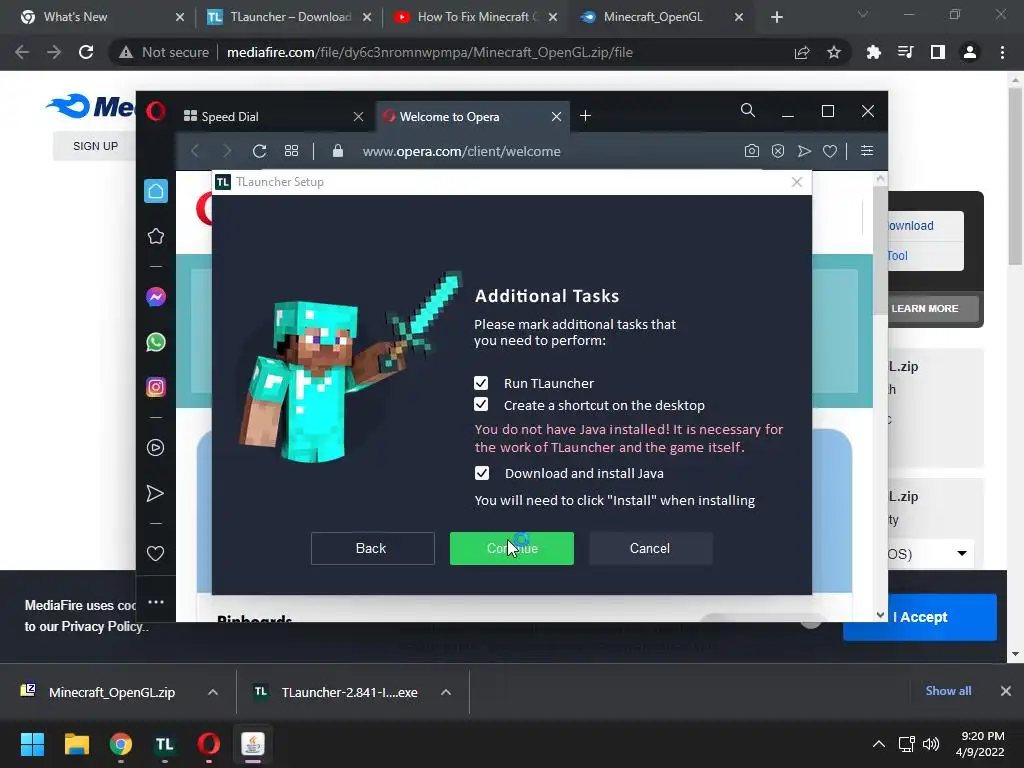The height and width of the screenshot is (768, 1024).
Task: Check off the Run TLauncher checkbox
Action: [481, 383]
